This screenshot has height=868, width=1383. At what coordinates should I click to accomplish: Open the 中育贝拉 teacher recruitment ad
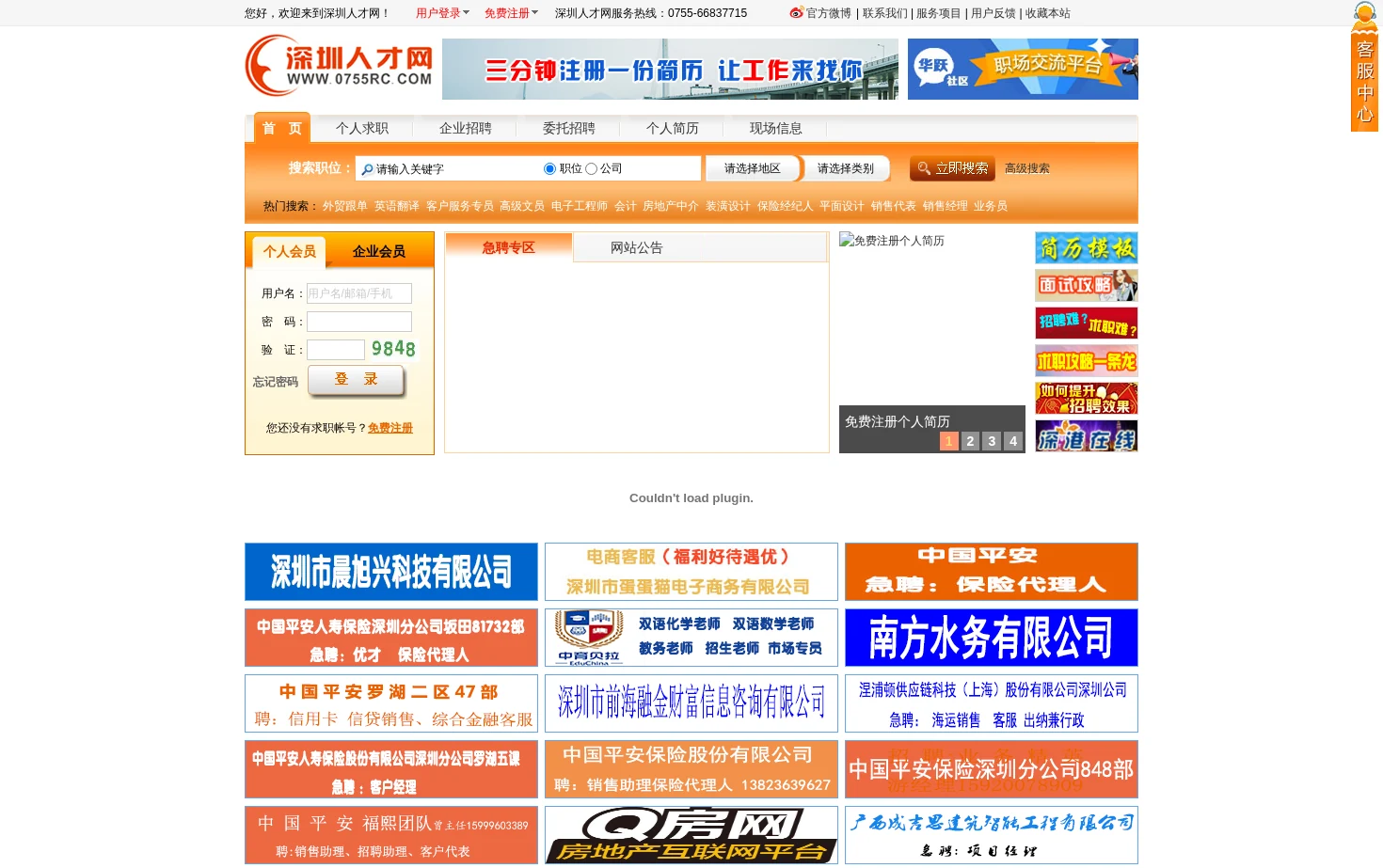(691, 638)
